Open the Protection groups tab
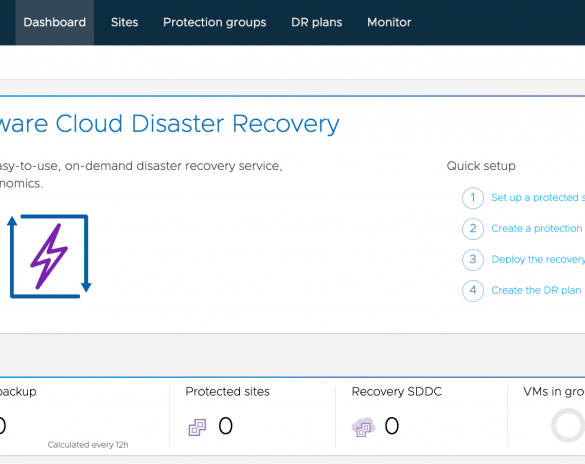Screen dimensions: 585x464 [x=215, y=22]
